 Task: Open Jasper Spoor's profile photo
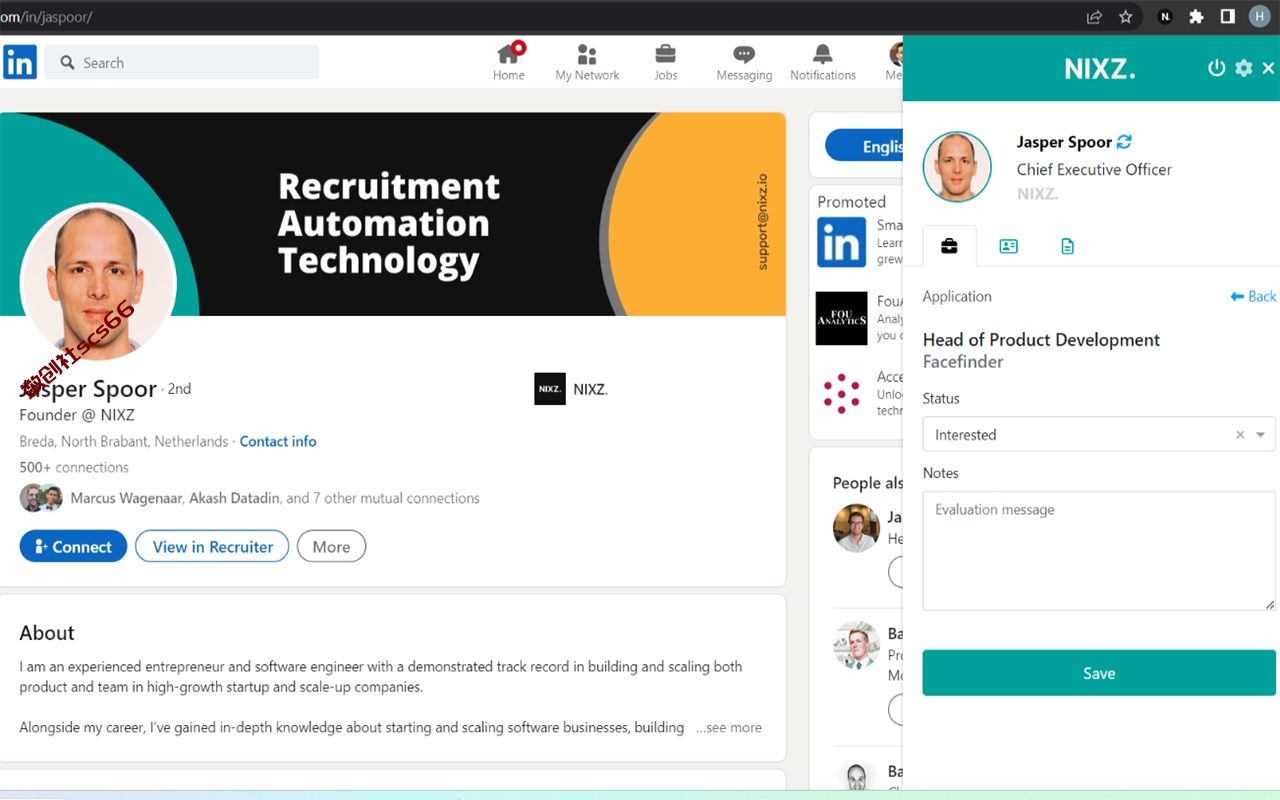point(97,283)
